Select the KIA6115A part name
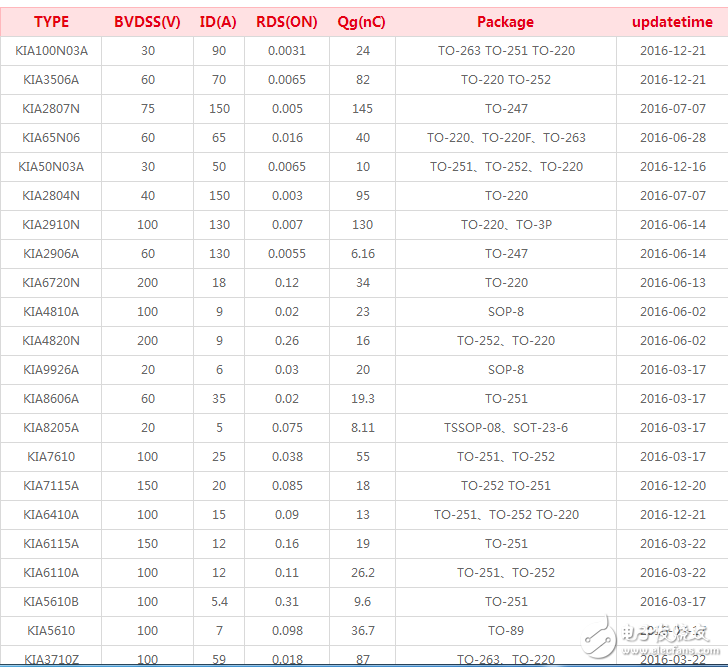 [x=51, y=544]
